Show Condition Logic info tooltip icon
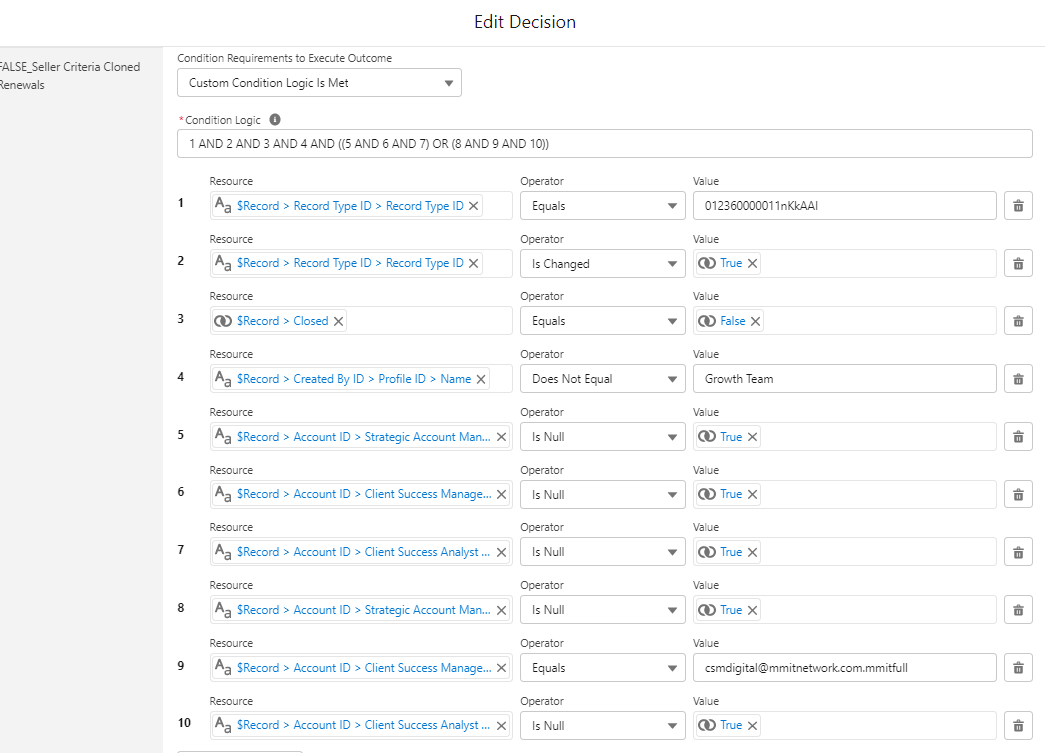The height and width of the screenshot is (753, 1045). 275,120
